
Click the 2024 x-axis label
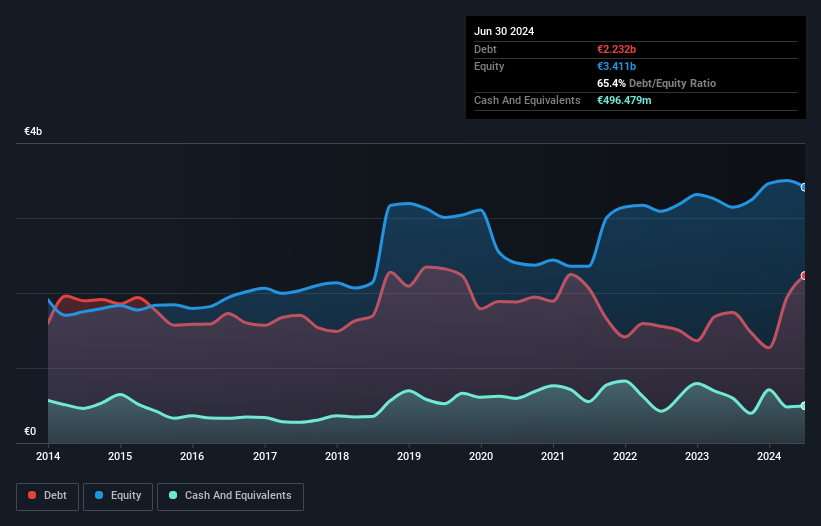pyautogui.click(x=770, y=456)
